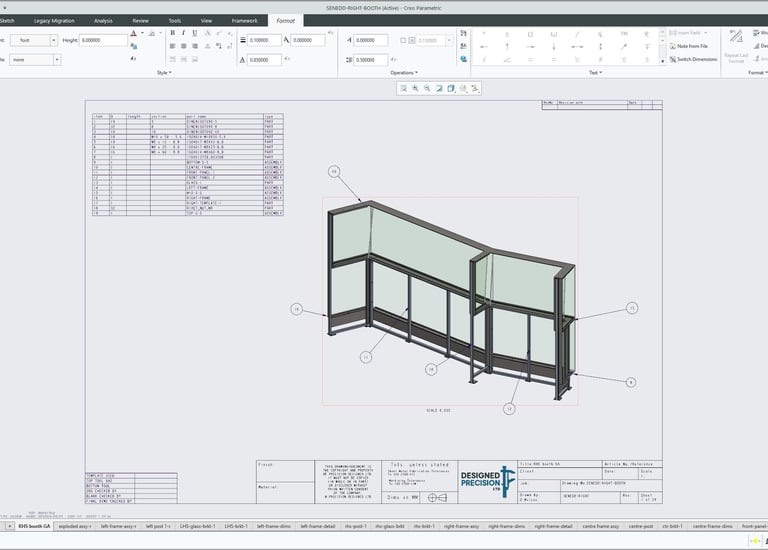
Task: Apply underline text formatting
Action: [194, 33]
